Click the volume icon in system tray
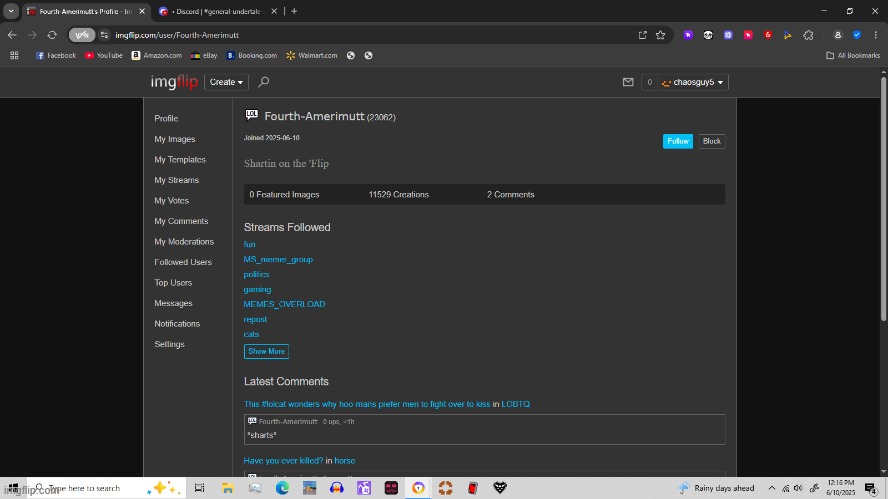 (x=799, y=488)
